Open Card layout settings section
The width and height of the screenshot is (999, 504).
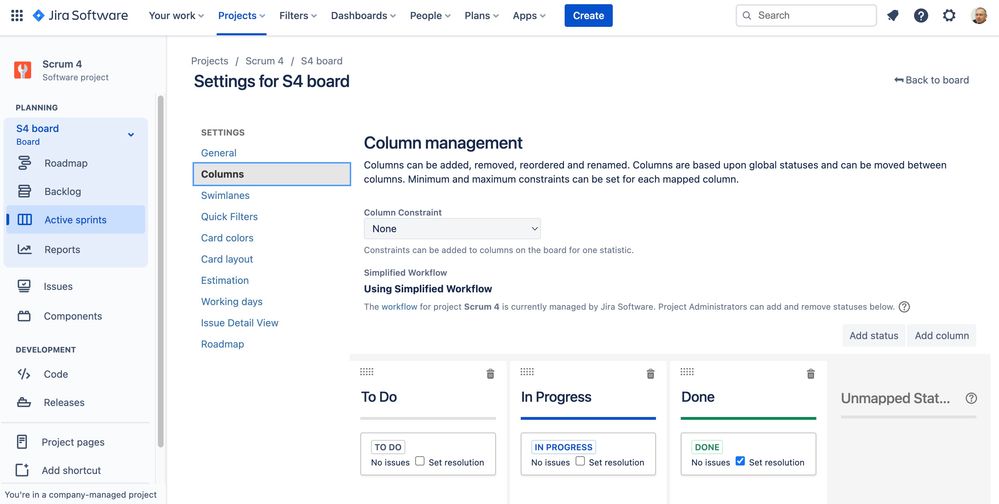tap(227, 259)
